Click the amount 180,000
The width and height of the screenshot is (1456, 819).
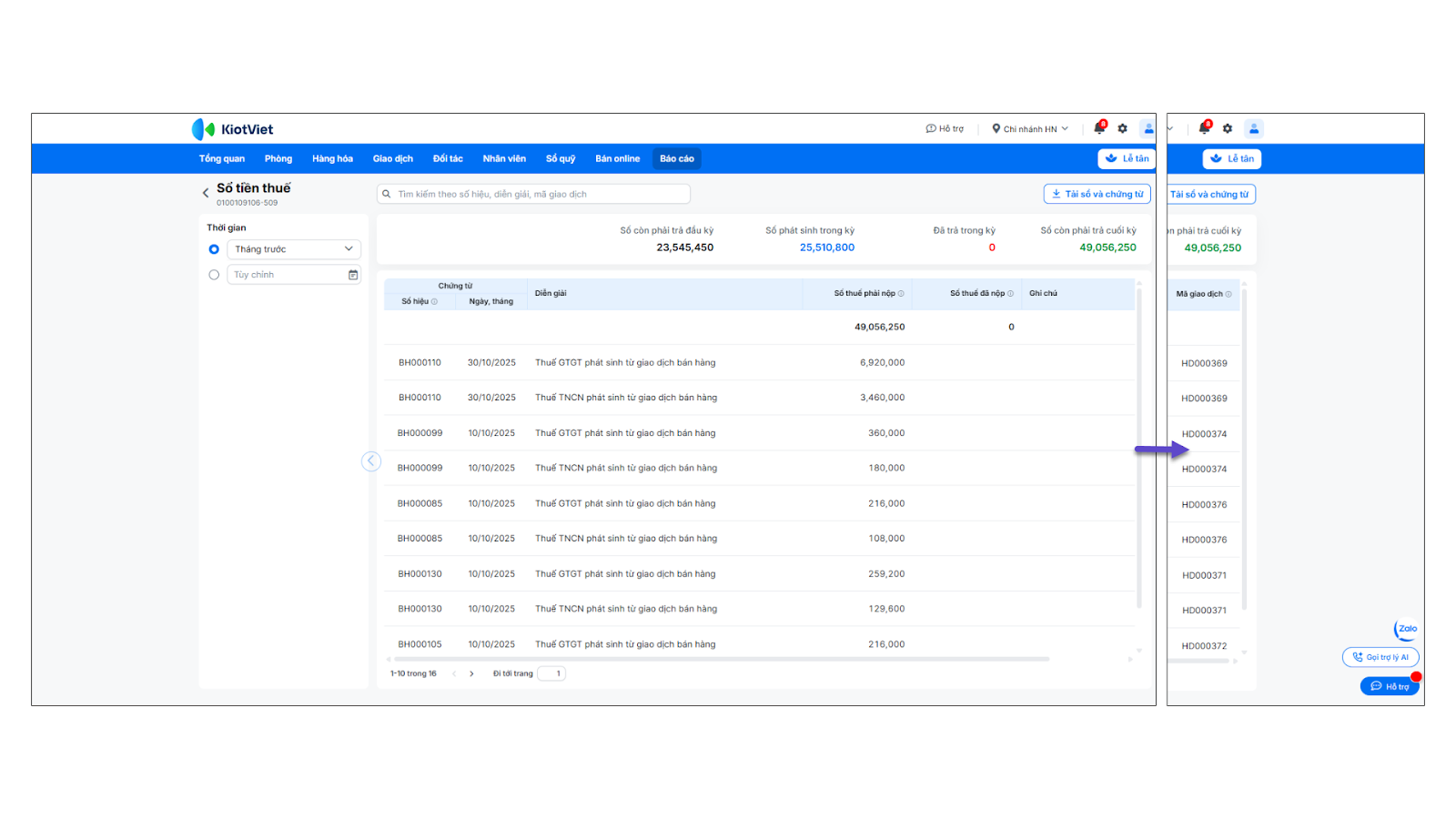point(886,468)
